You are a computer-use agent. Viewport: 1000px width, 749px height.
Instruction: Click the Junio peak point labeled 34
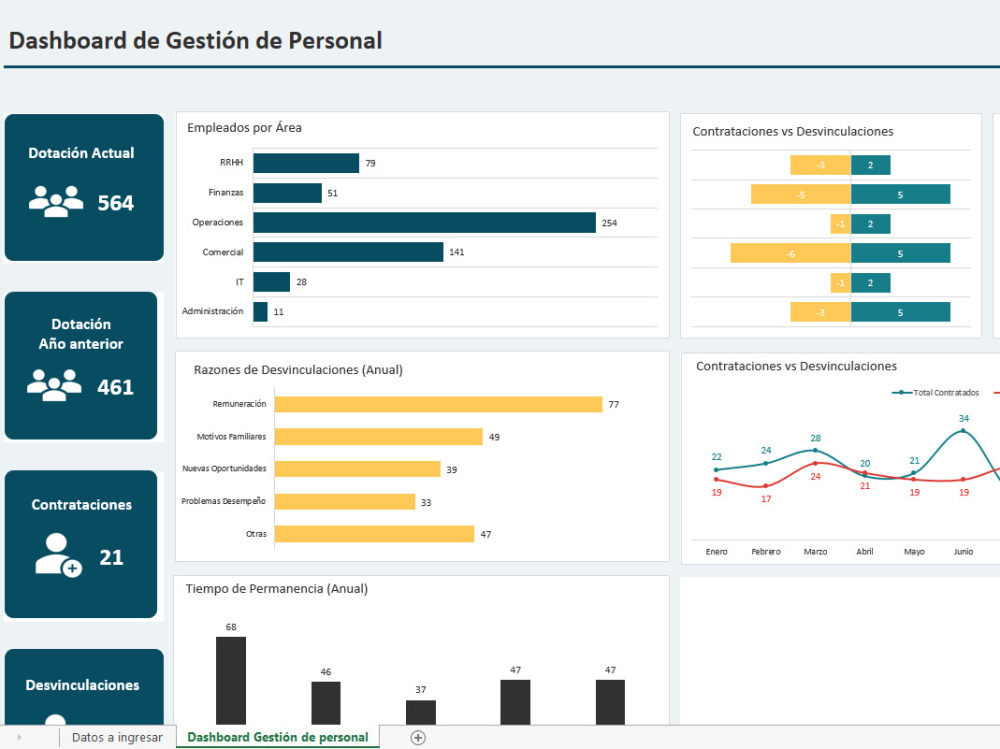pos(963,431)
